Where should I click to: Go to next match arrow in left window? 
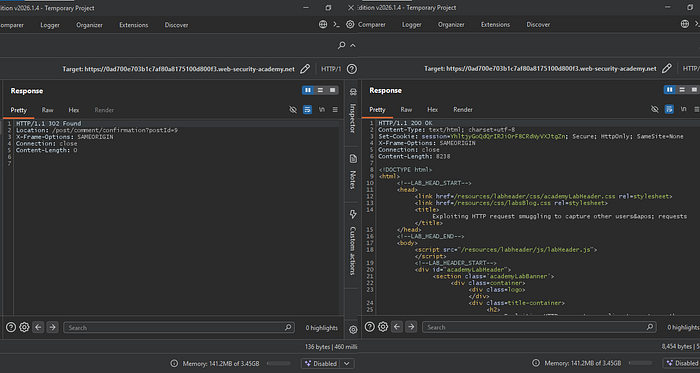coord(52,327)
